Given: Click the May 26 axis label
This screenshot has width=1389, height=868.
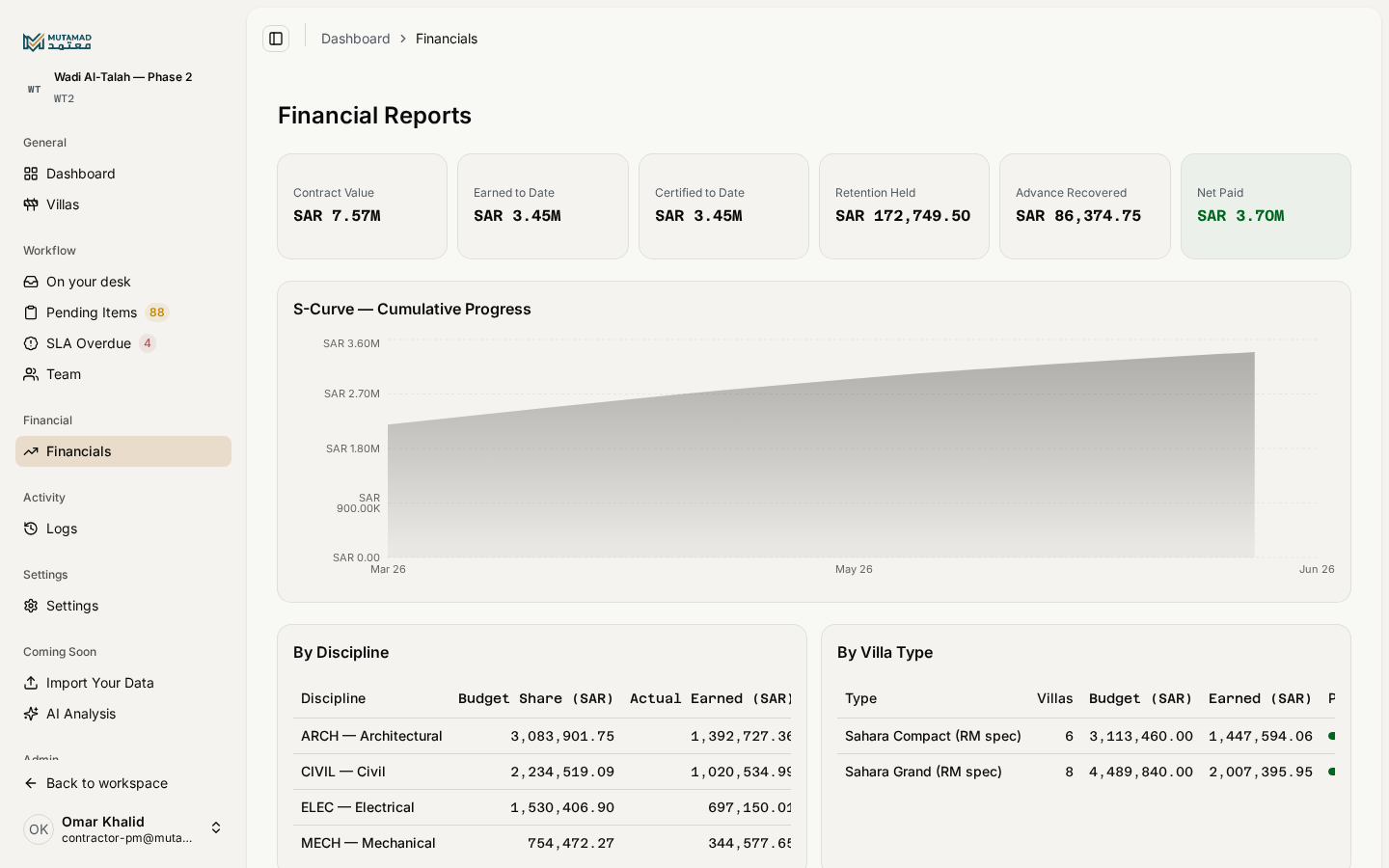Looking at the screenshot, I should pyautogui.click(x=854, y=569).
